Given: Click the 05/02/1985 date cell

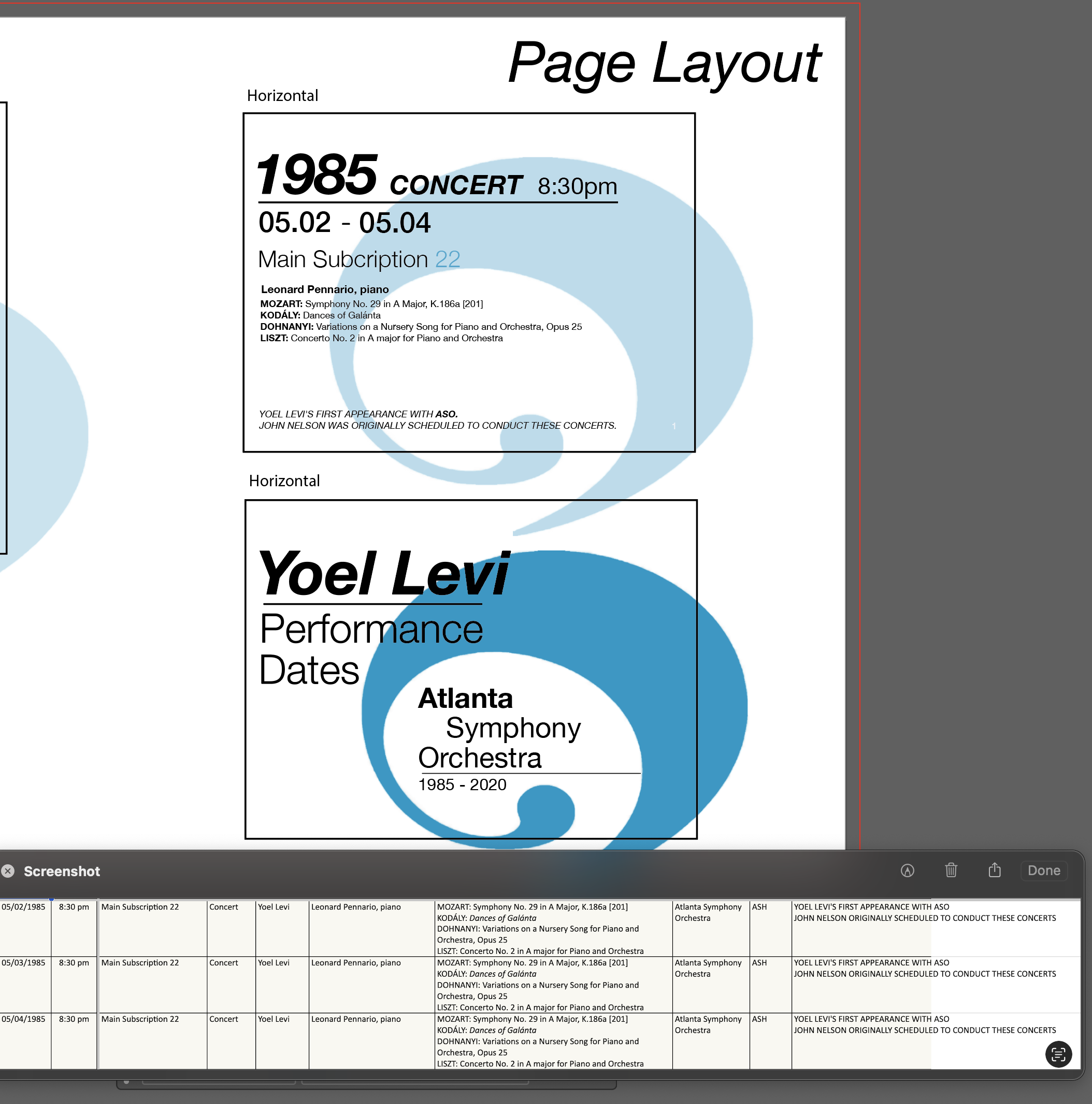Looking at the screenshot, I should [23, 907].
